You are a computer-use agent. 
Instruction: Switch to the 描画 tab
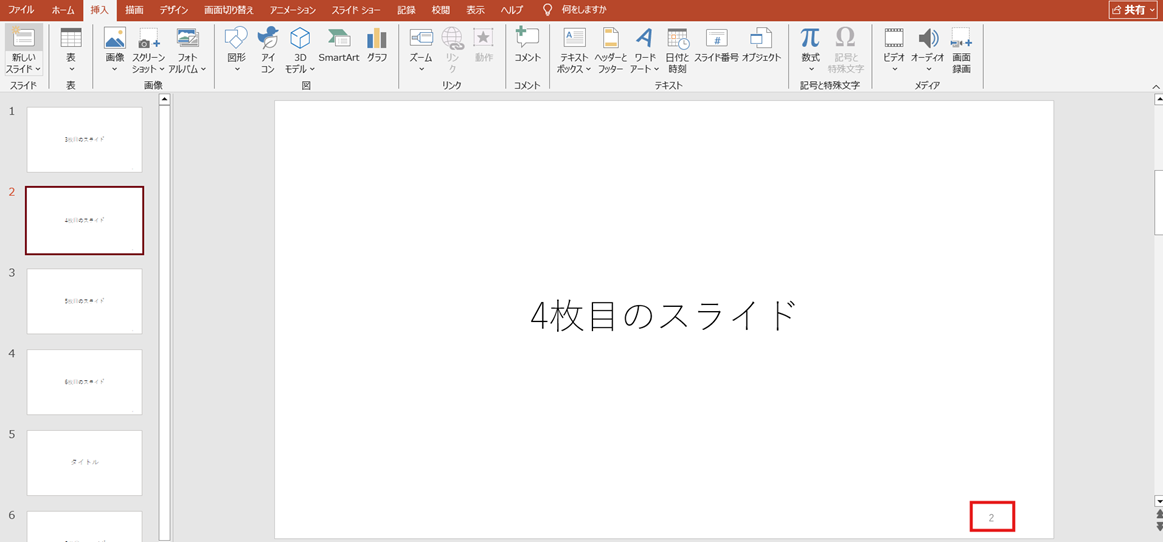click(135, 10)
